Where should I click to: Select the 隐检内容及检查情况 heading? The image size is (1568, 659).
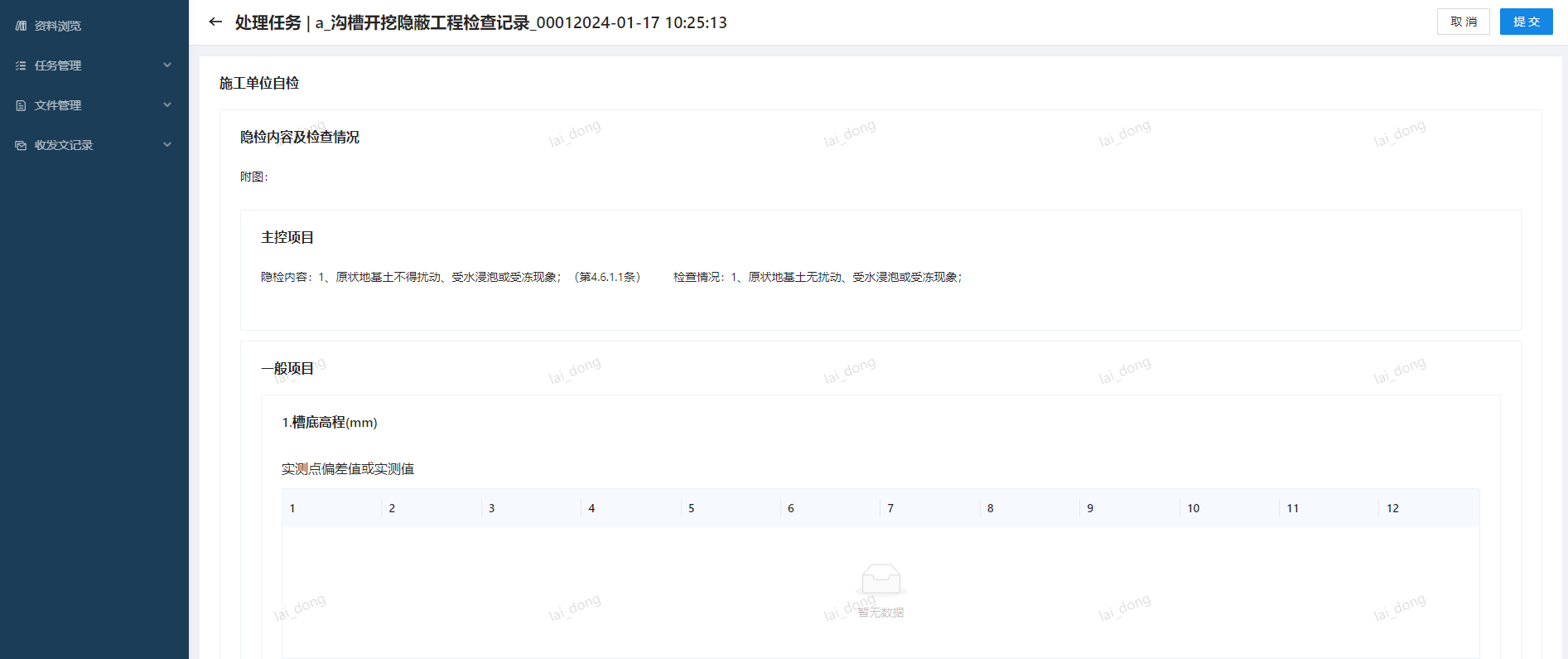pos(300,137)
